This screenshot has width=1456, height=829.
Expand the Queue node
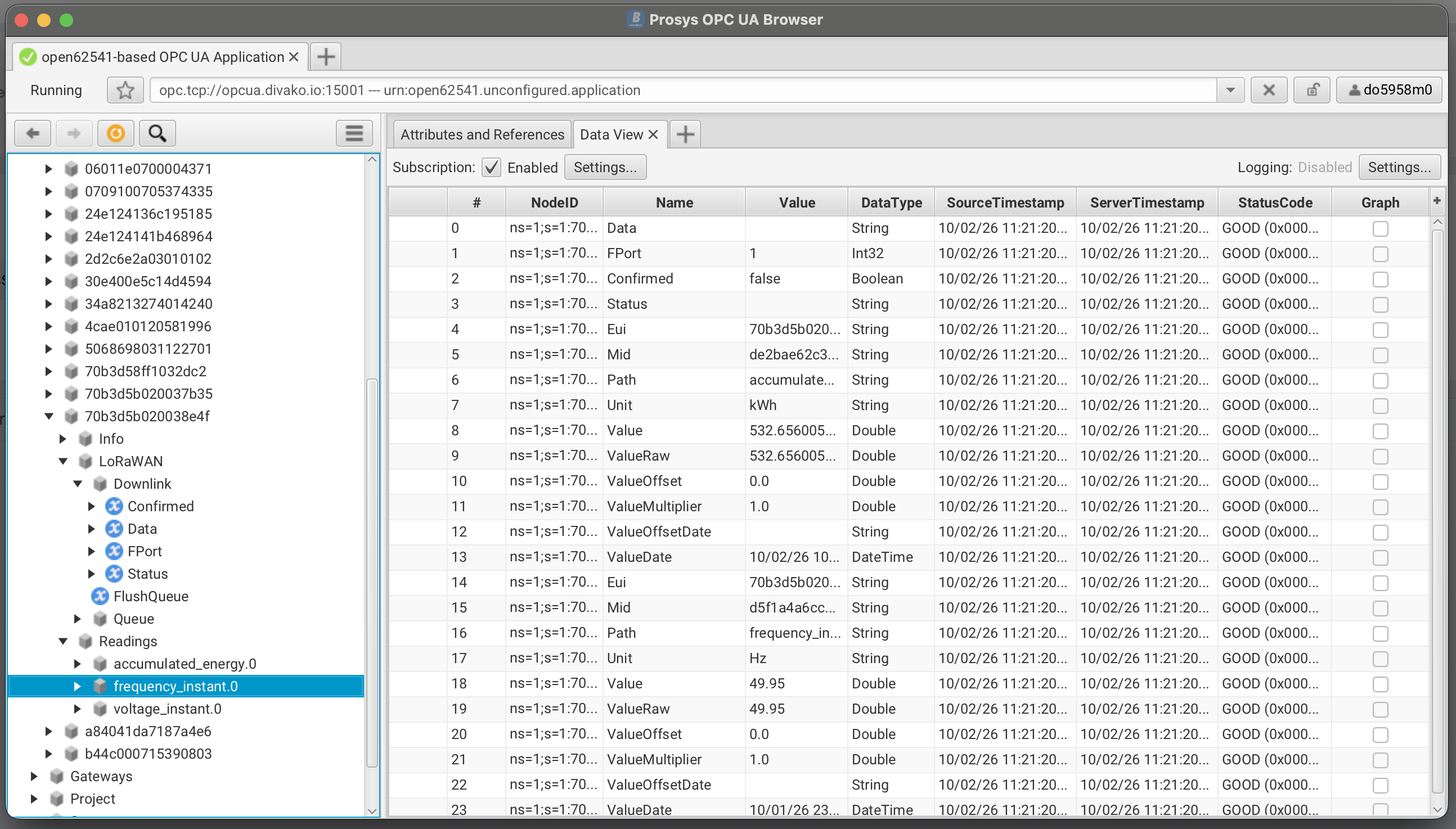click(78, 618)
